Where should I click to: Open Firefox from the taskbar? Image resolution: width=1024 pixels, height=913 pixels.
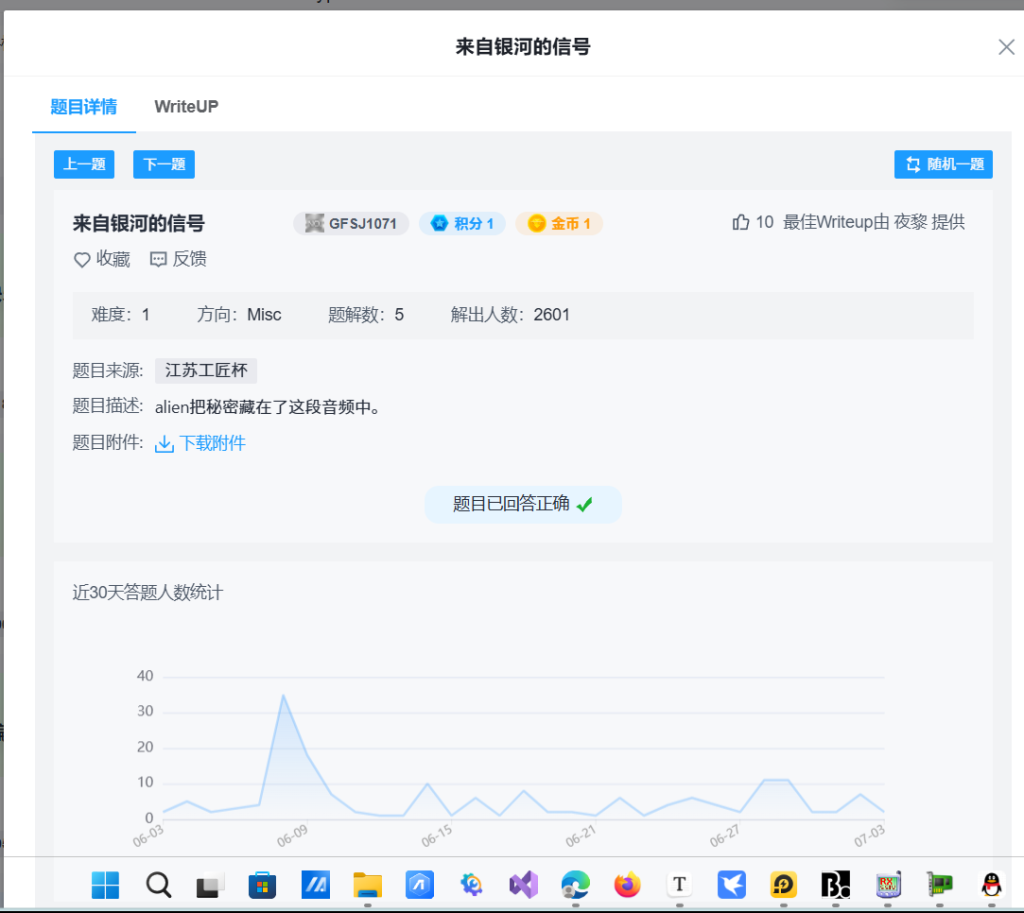point(627,884)
